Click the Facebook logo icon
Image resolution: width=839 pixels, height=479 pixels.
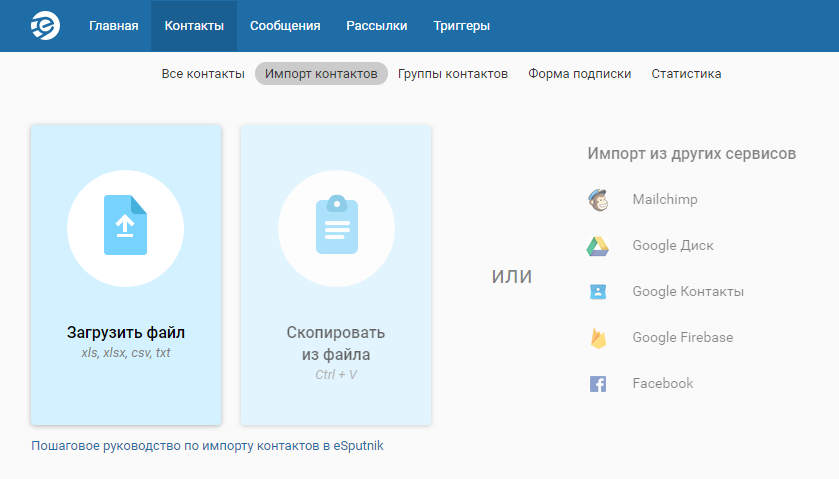(x=598, y=384)
